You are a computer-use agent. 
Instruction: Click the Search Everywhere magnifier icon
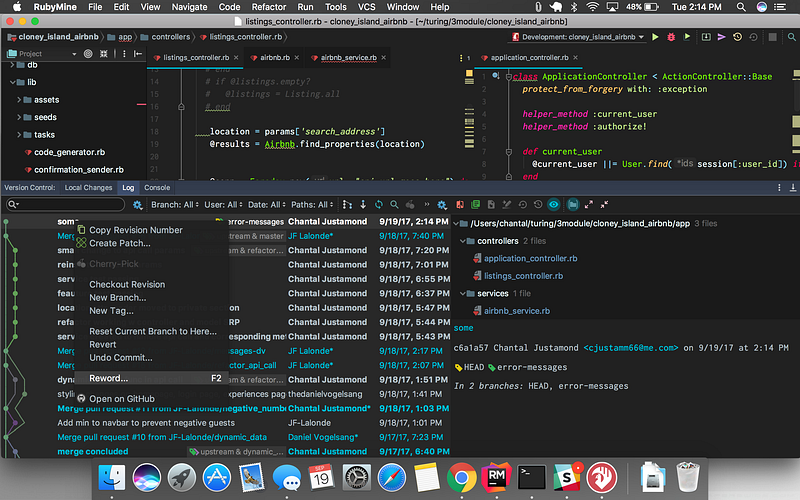(x=789, y=37)
